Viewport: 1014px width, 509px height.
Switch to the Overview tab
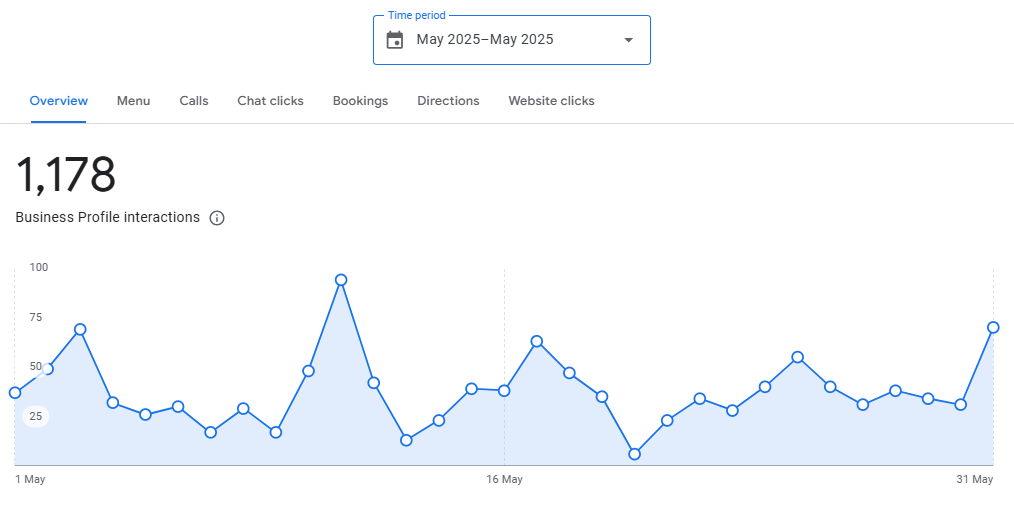59,101
